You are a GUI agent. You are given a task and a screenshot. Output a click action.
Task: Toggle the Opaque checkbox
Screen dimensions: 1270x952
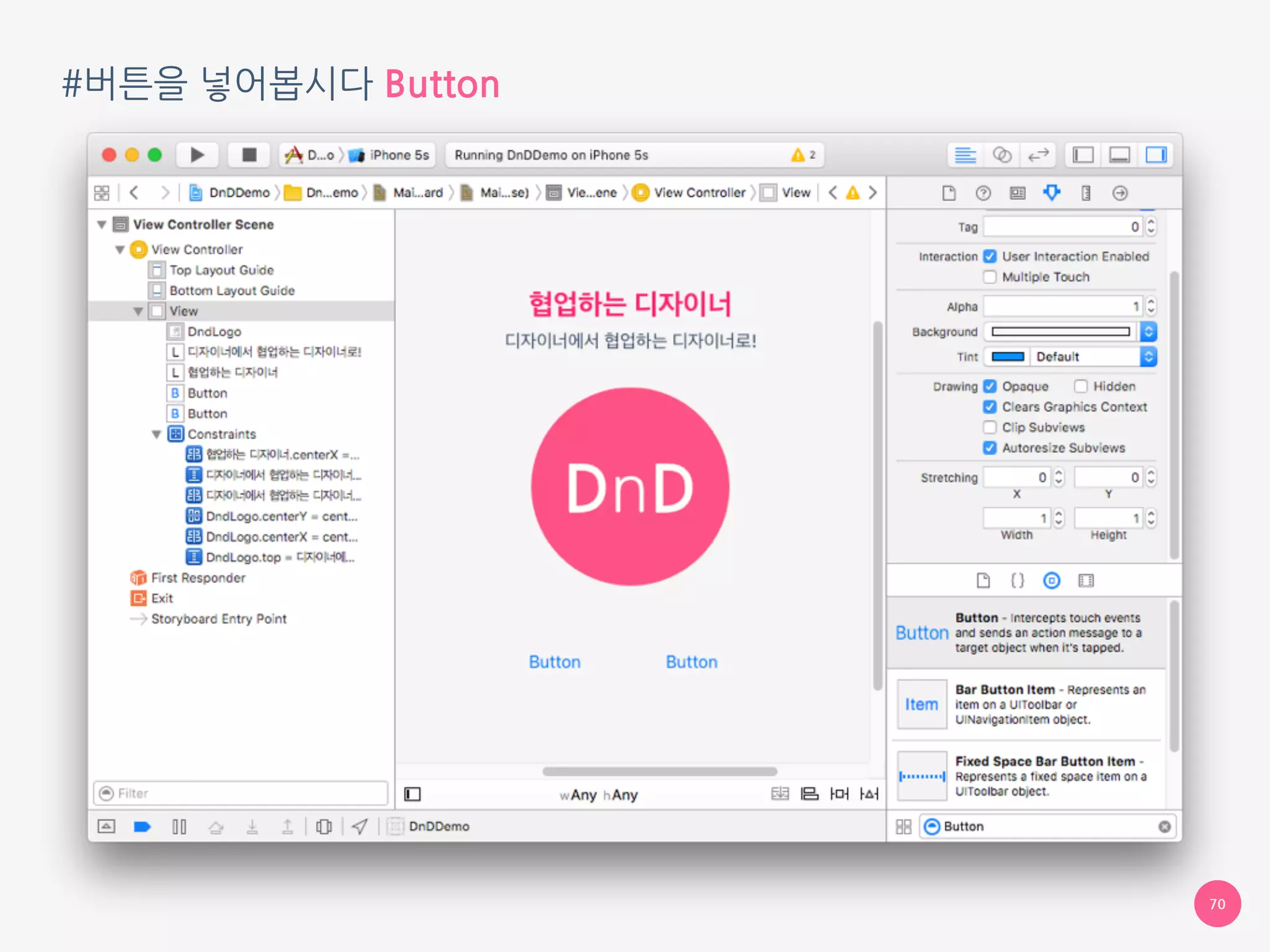pos(990,387)
